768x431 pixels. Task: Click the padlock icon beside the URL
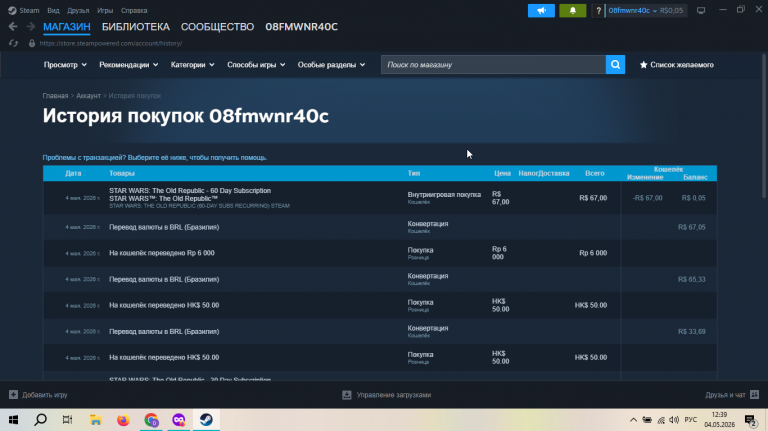(32, 43)
